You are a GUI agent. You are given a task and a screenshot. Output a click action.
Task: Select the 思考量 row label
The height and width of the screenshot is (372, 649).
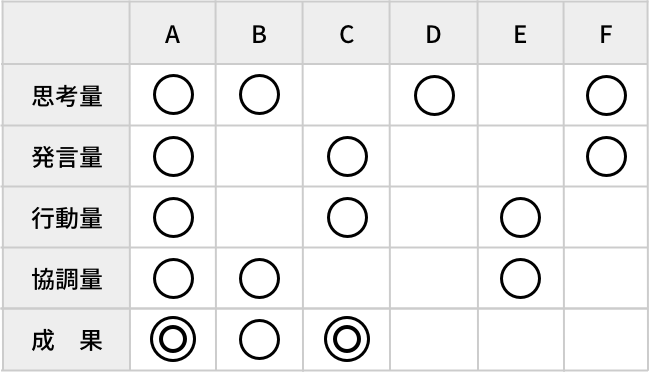tap(67, 96)
